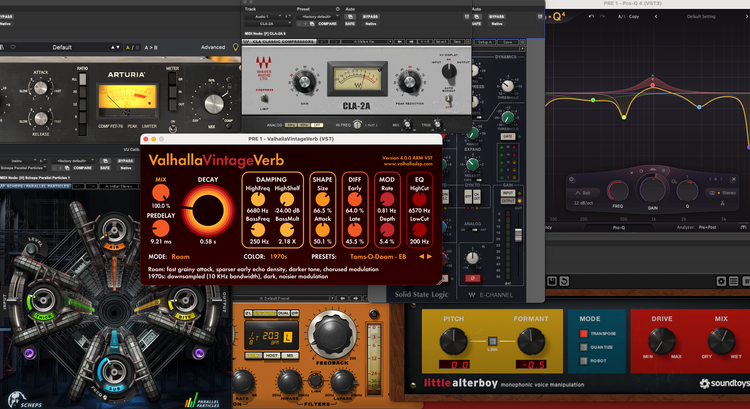Click CLA-2A COMPARE button
Viewport: 750px width, 409px height.
[x=327, y=23]
